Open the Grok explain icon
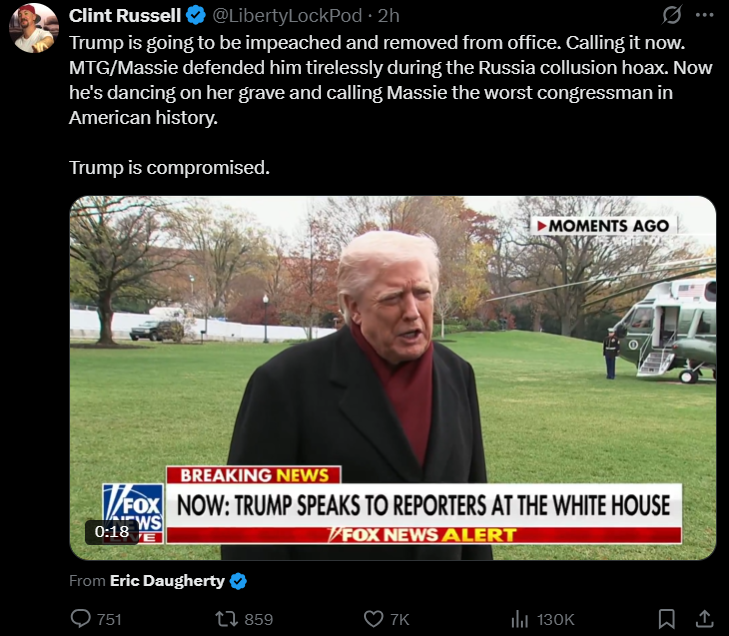Viewport: 729px width, 636px height. click(x=672, y=15)
